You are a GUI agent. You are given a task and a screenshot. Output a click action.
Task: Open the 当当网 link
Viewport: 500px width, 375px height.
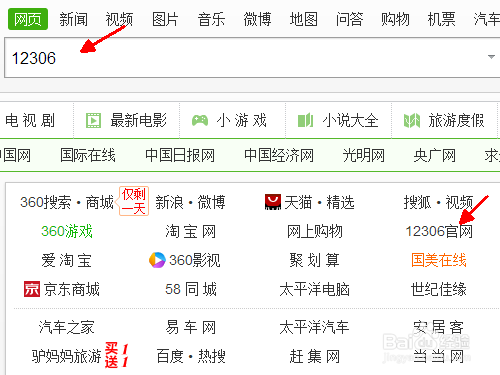(x=439, y=356)
